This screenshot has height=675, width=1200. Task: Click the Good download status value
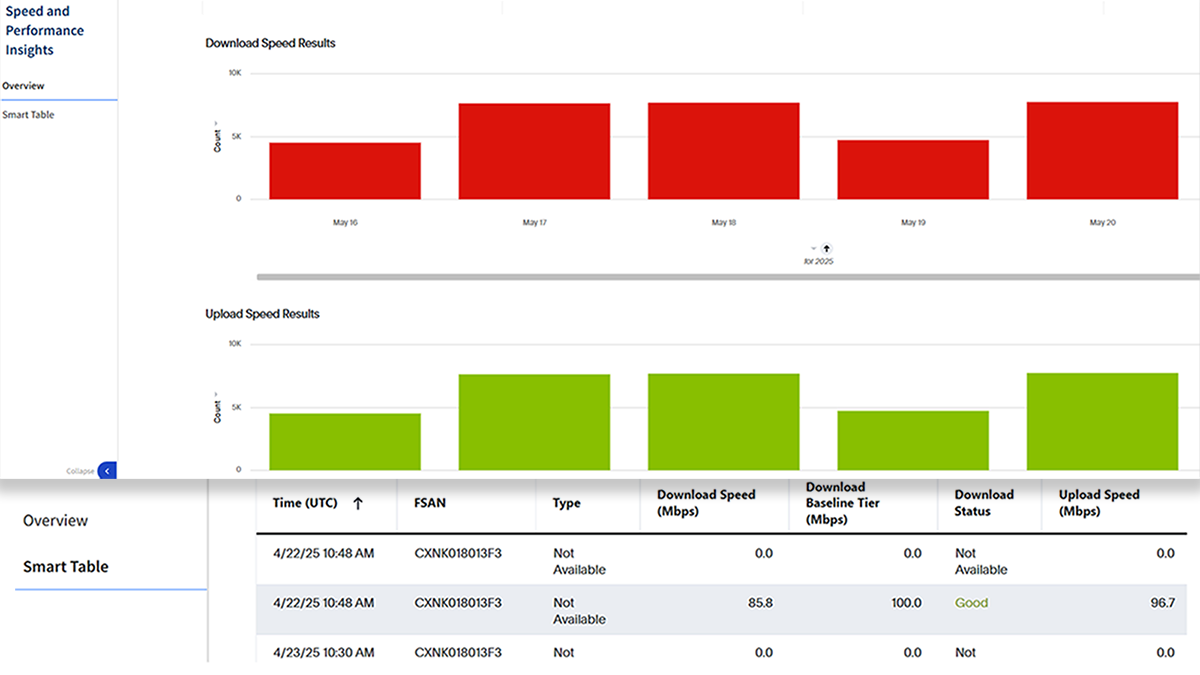[971, 603]
